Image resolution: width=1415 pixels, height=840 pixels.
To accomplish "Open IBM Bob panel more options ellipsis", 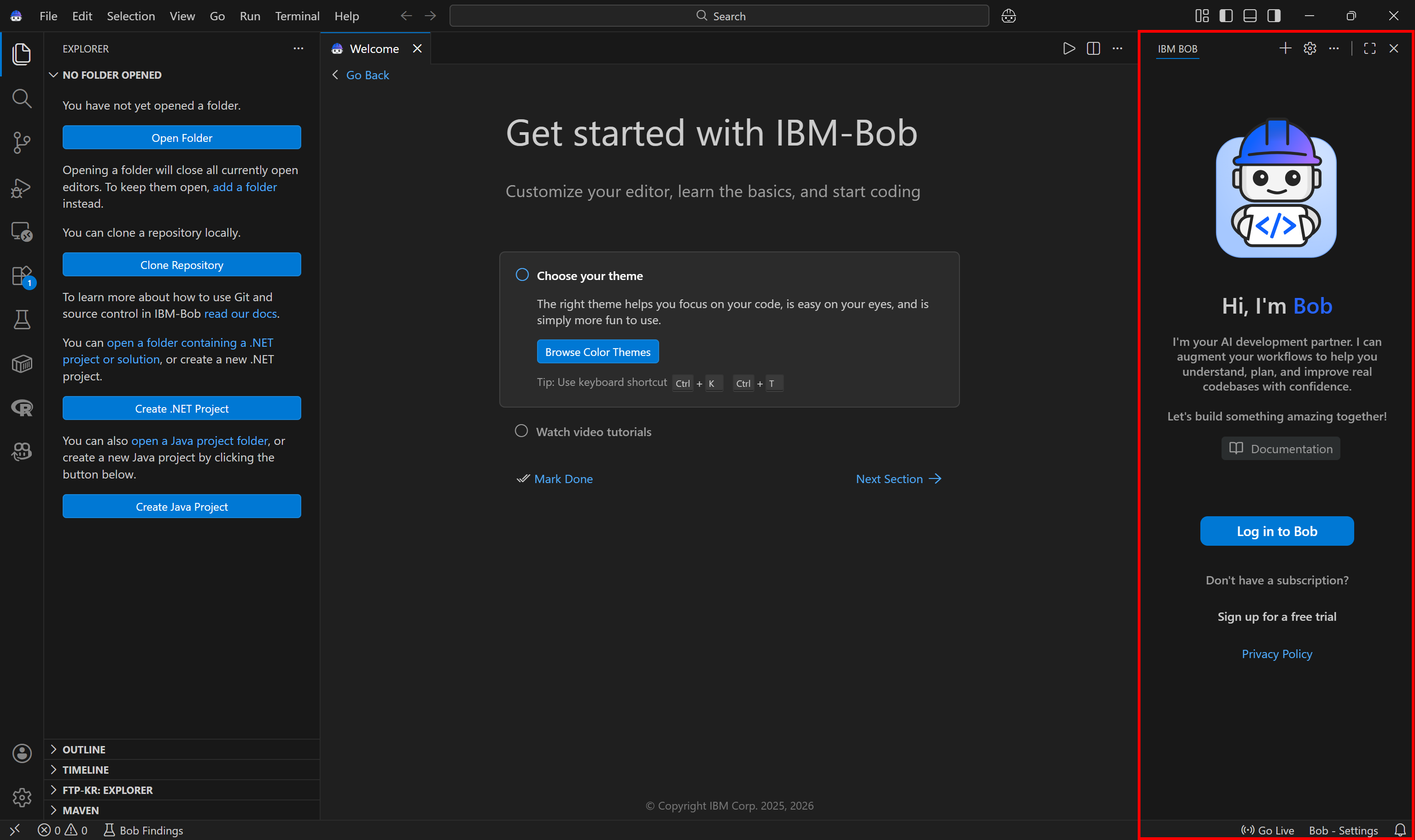I will point(1334,49).
